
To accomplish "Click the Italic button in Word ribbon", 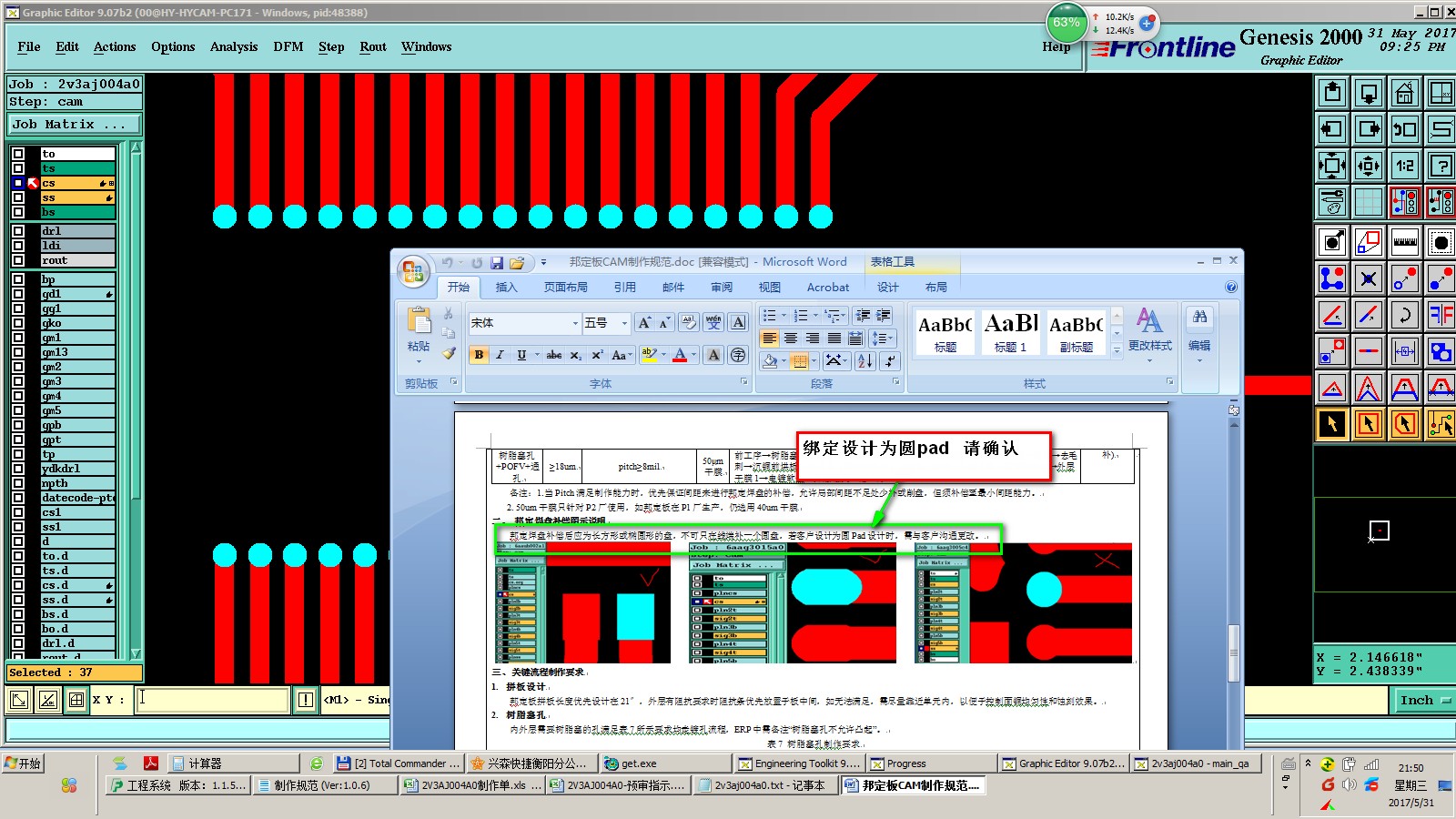I will 500,355.
